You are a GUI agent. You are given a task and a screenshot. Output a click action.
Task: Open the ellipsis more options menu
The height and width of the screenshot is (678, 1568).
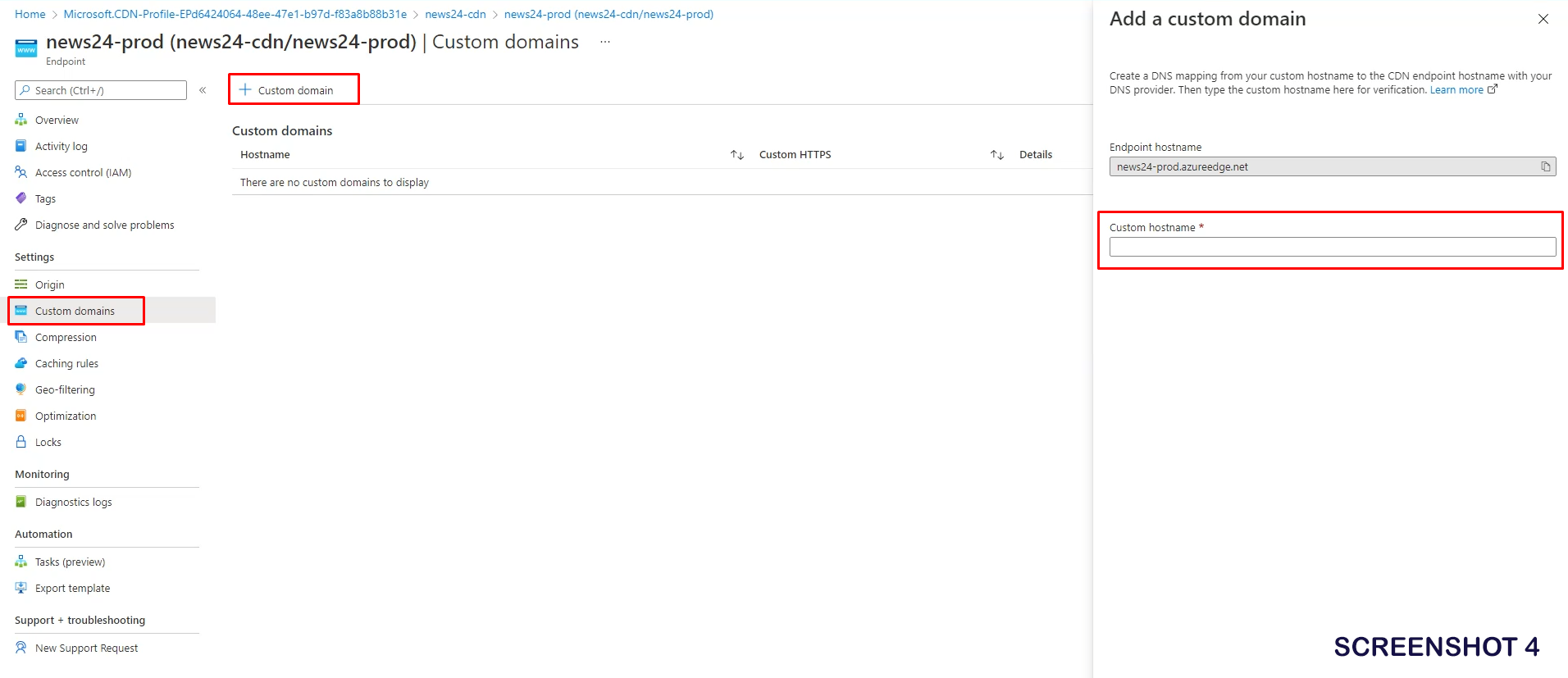click(605, 42)
